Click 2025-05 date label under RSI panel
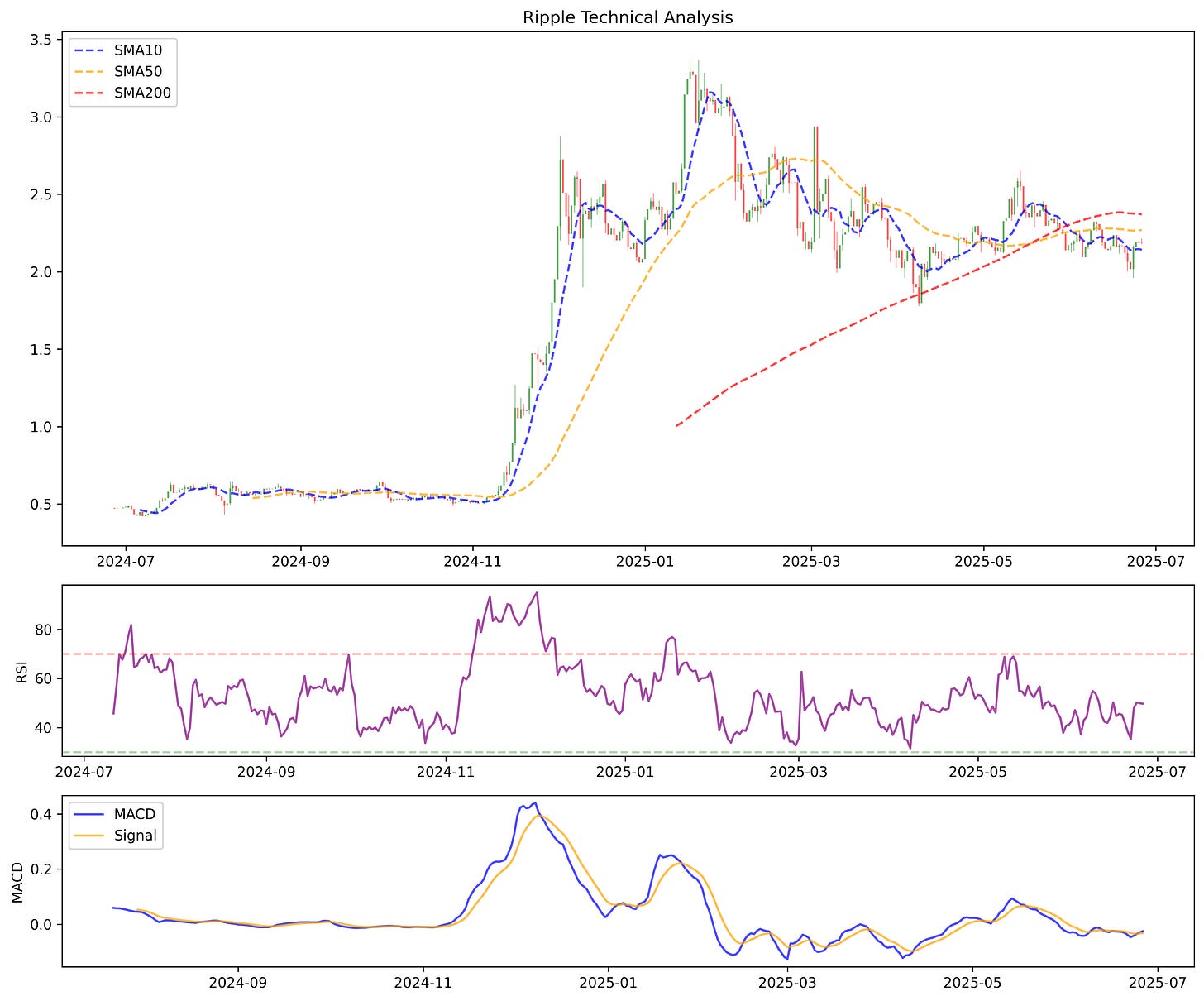The width and height of the screenshot is (1204, 1001). [x=977, y=773]
